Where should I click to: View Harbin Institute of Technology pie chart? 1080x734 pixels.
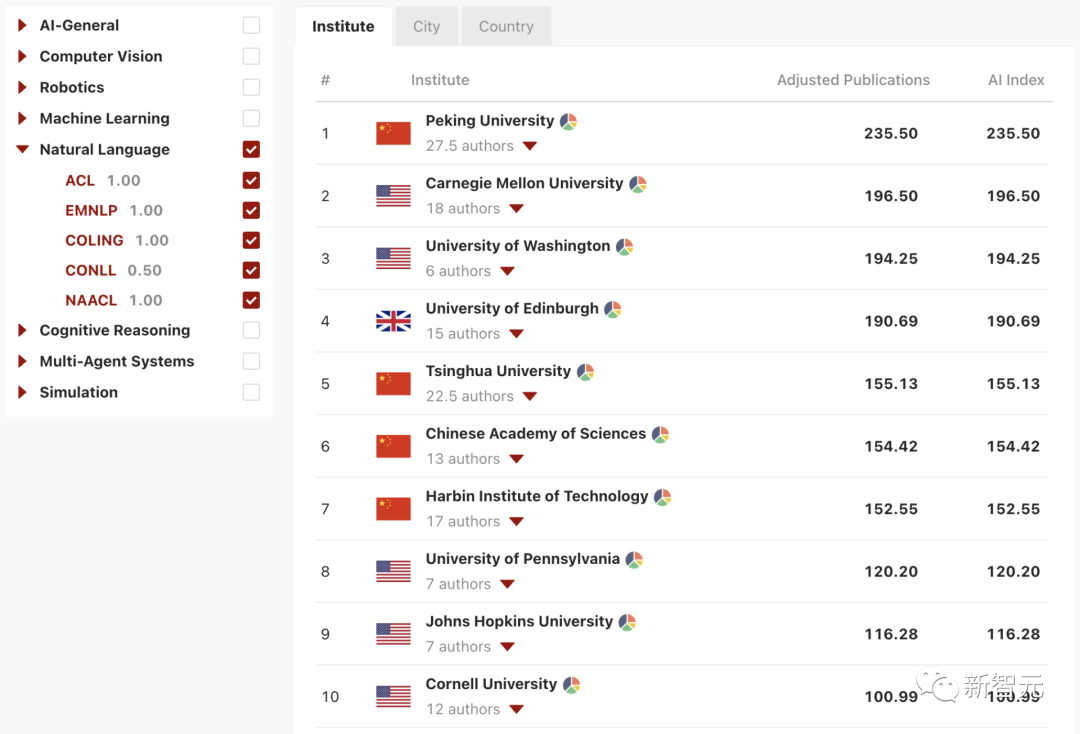[662, 497]
